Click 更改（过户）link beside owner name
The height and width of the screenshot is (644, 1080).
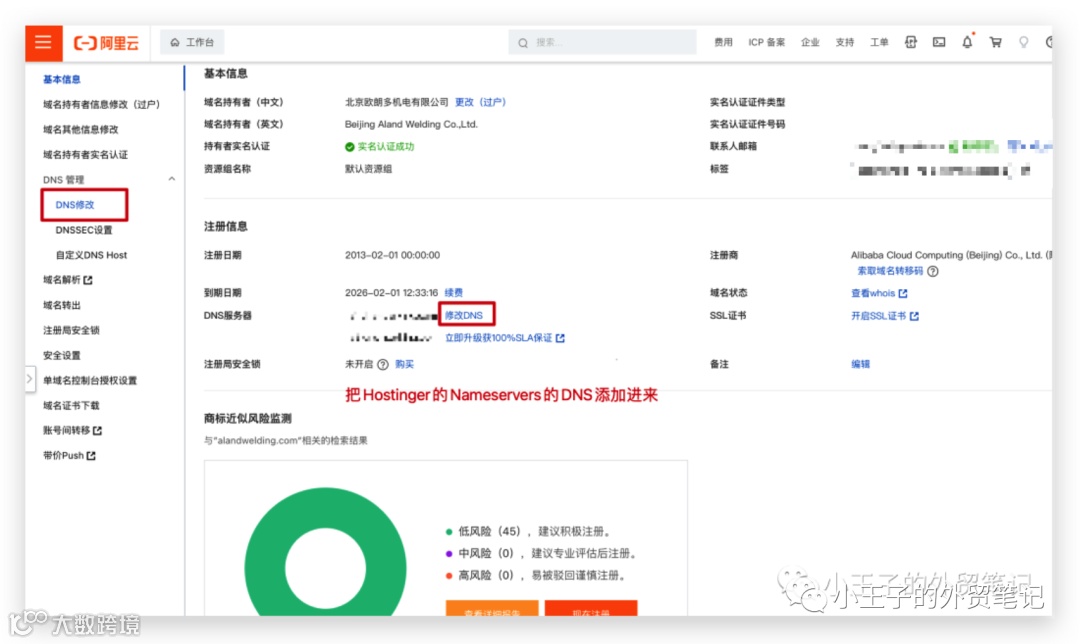pos(481,102)
